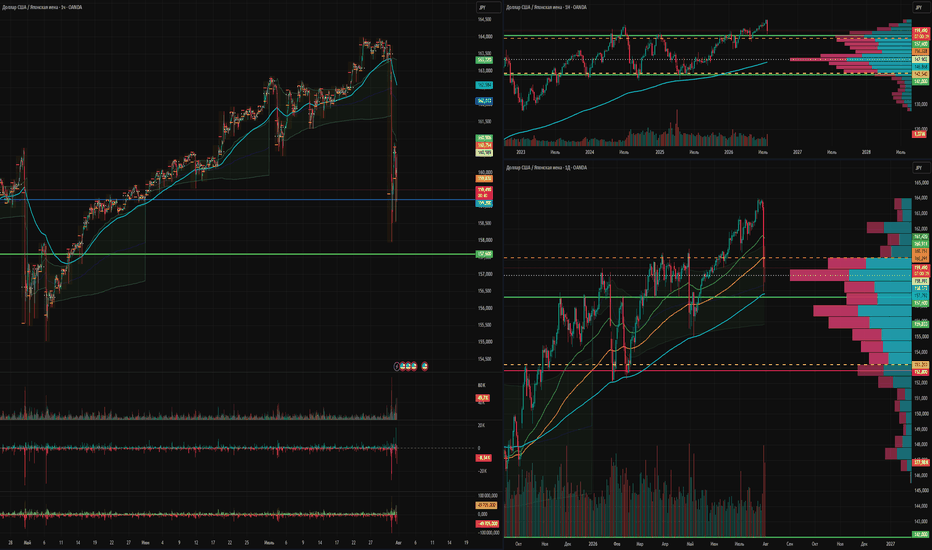Click the second flag event icon after the lightning marker

point(408,366)
